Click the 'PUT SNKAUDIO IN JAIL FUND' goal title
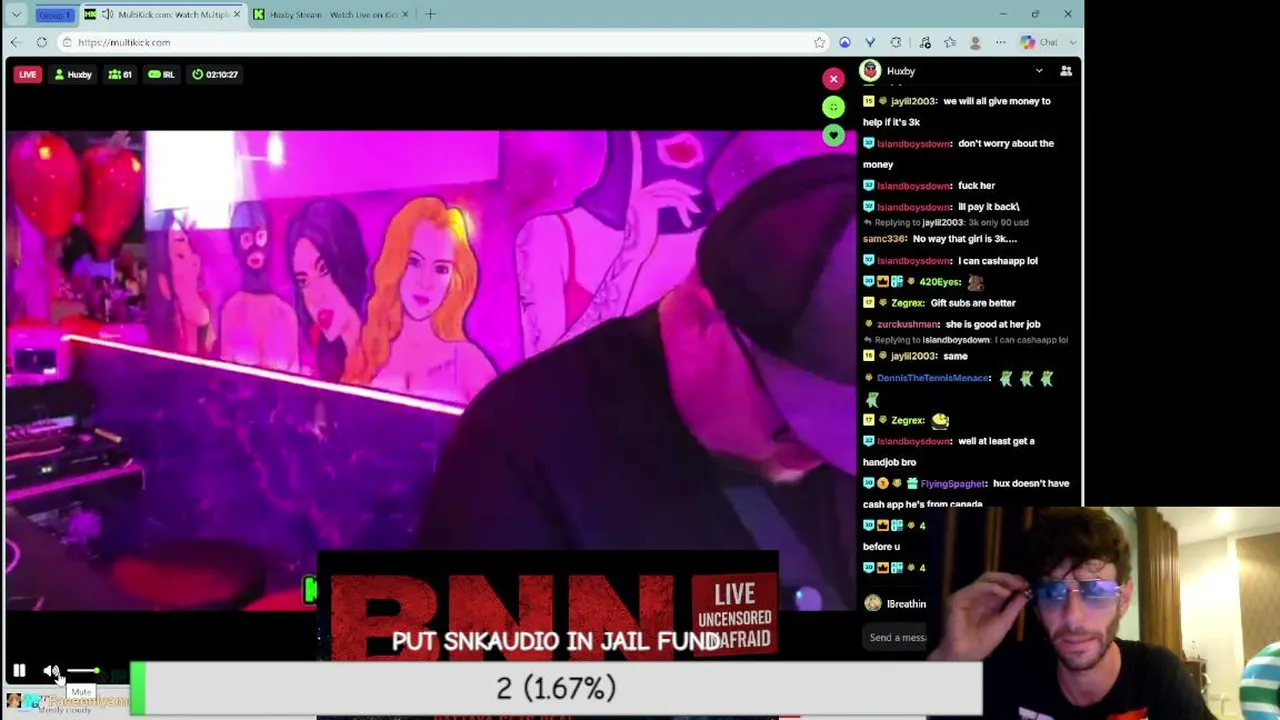The height and width of the screenshot is (720, 1280). pos(556,641)
